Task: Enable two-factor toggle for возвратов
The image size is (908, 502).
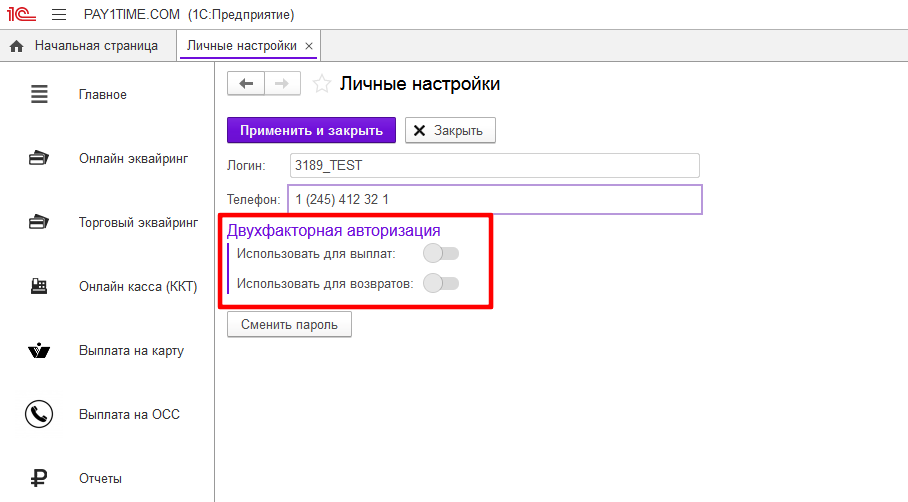Action: (441, 283)
